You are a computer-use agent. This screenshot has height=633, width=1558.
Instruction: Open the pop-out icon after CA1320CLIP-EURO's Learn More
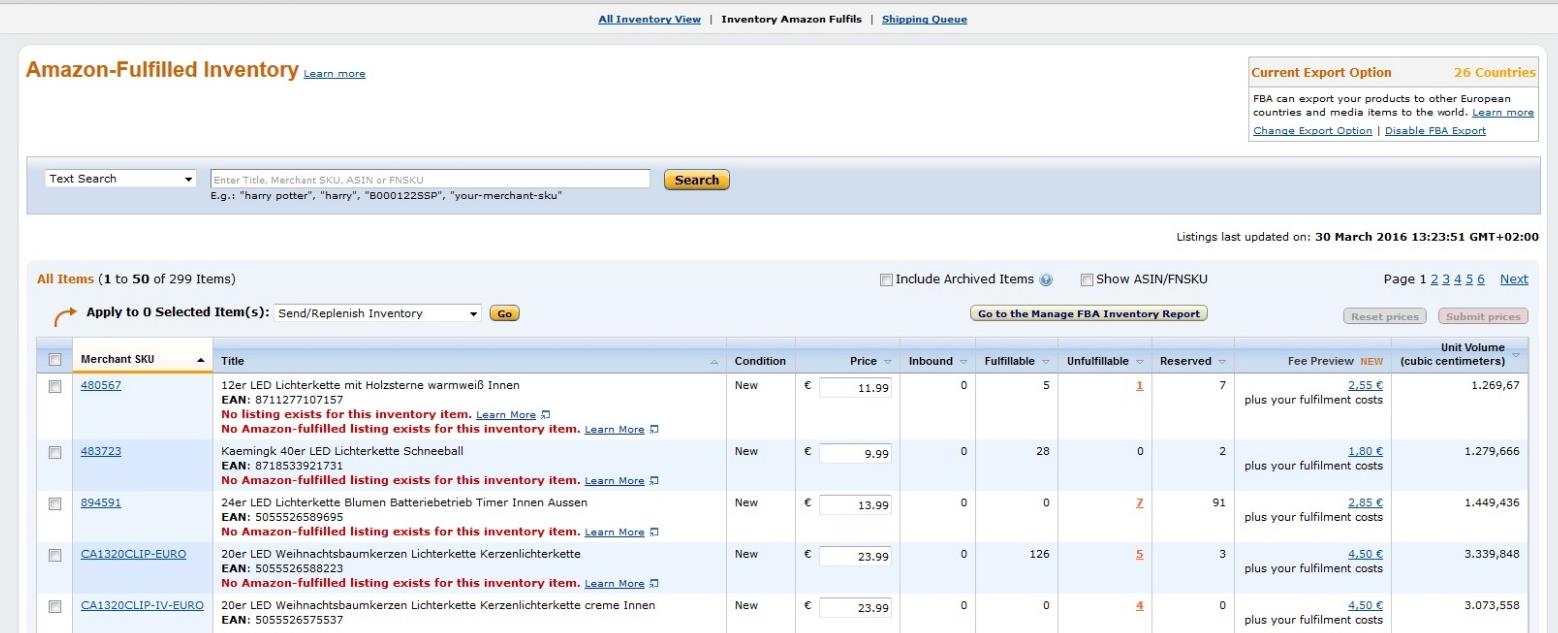(654, 584)
